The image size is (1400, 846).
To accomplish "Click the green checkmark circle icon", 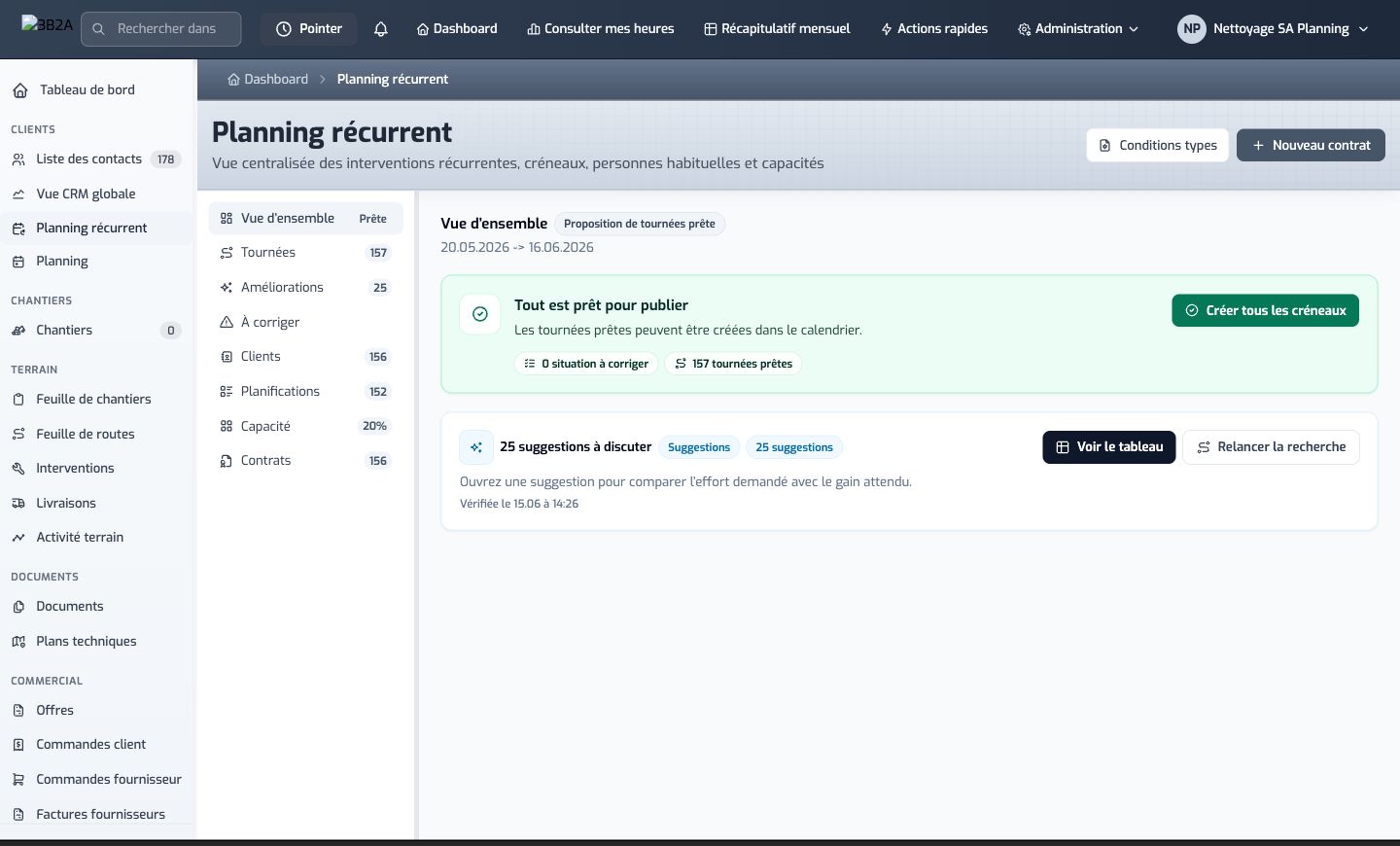I will pyautogui.click(x=480, y=314).
